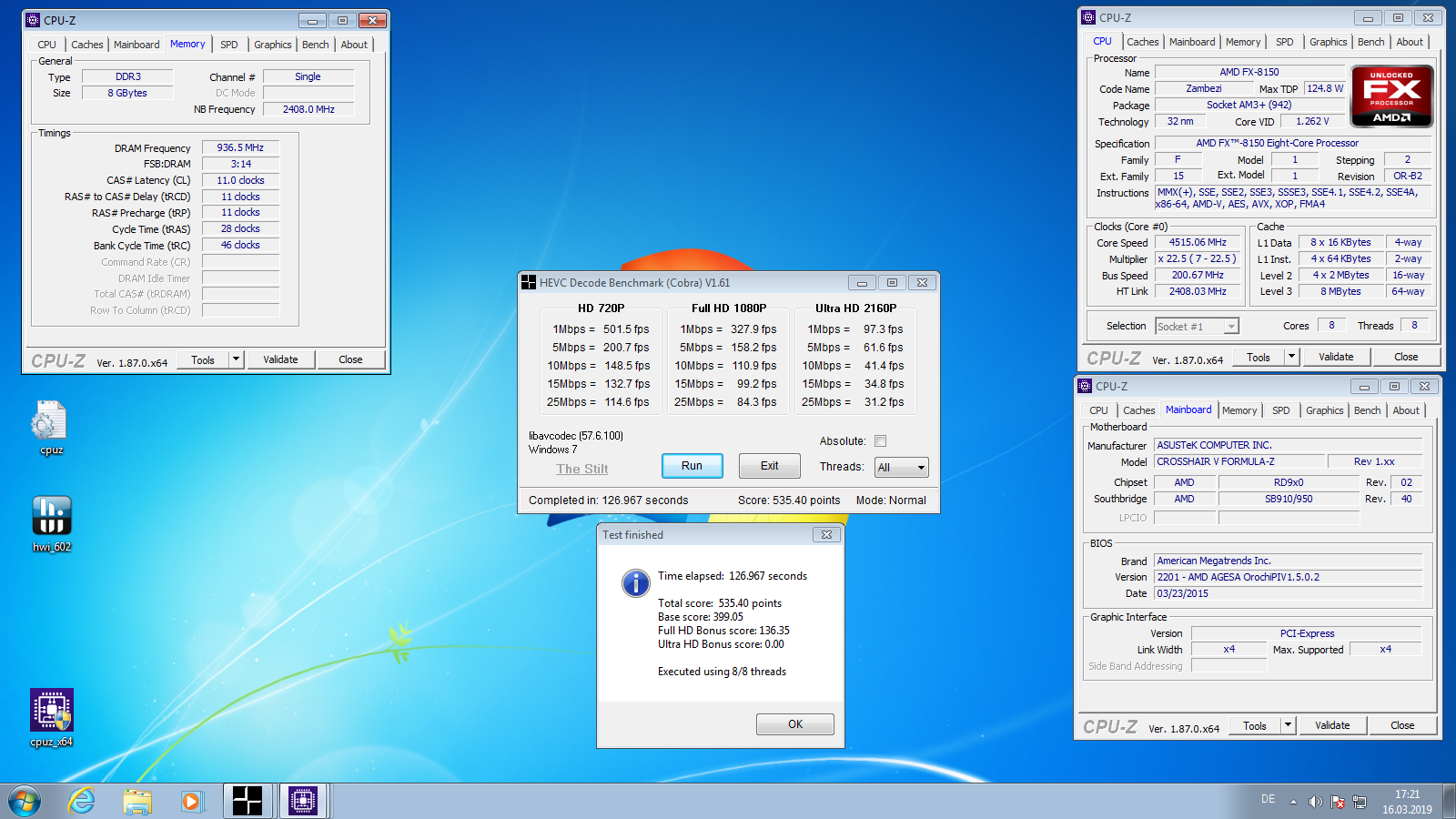This screenshot has height=819, width=1456.
Task: Click the CPU-Z Memory window title icon
Action: pyautogui.click(x=33, y=20)
